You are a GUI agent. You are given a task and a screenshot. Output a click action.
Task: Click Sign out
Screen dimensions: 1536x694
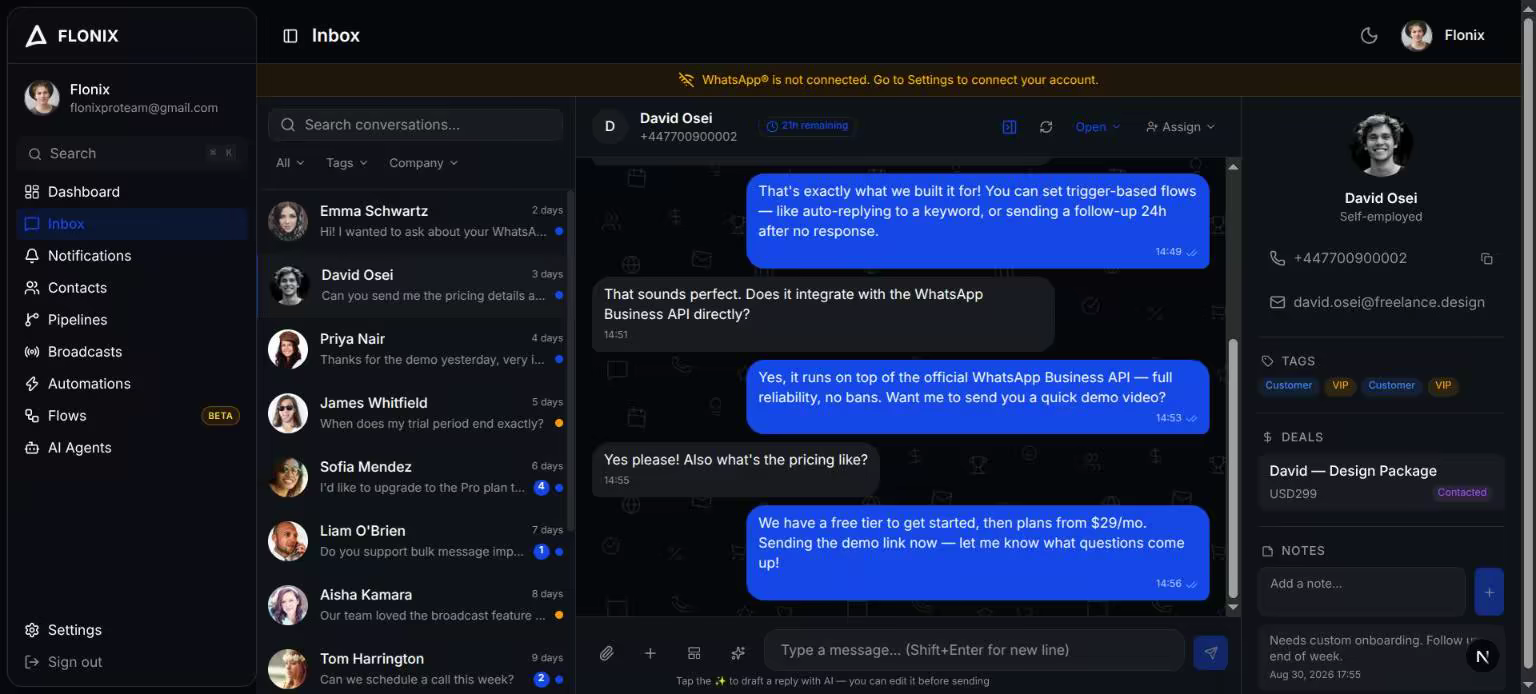point(75,662)
